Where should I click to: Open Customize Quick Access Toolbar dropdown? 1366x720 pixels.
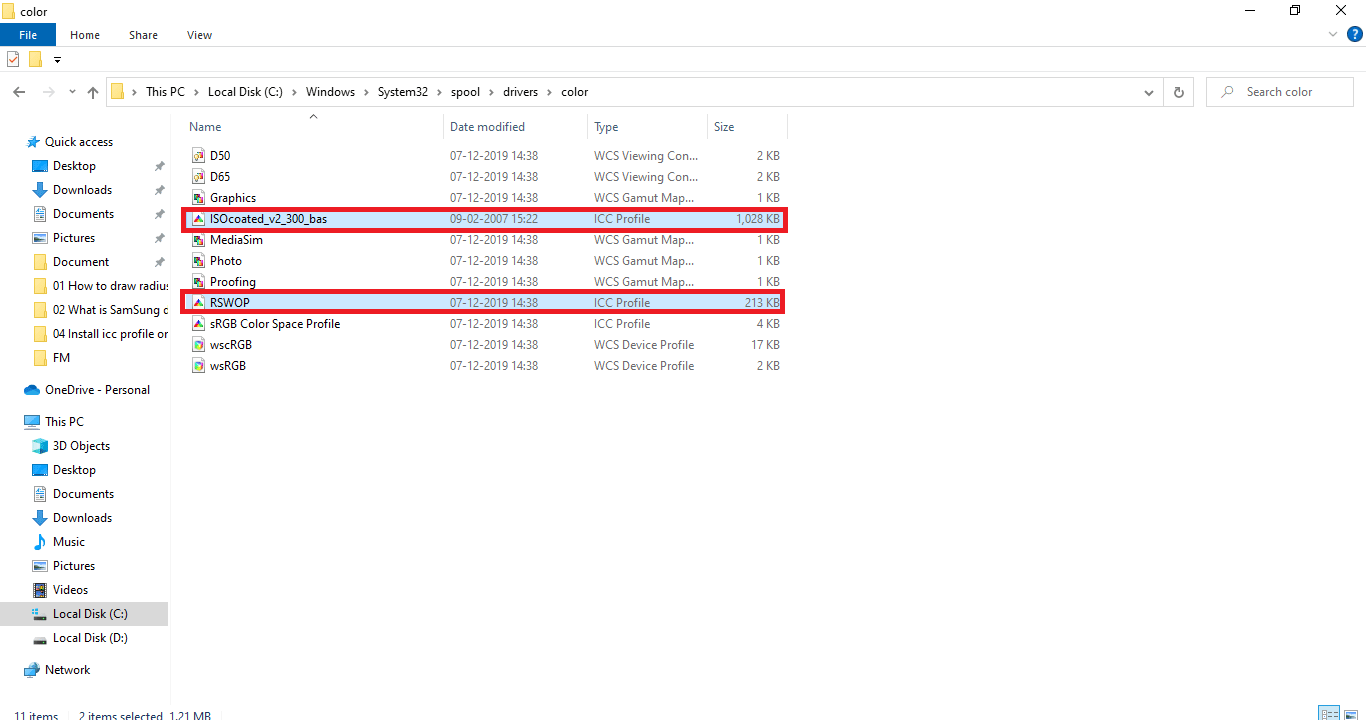click(x=57, y=60)
